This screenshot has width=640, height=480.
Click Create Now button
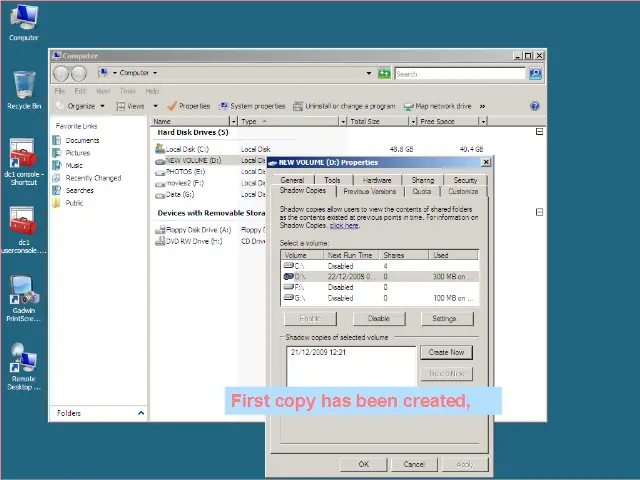point(447,352)
